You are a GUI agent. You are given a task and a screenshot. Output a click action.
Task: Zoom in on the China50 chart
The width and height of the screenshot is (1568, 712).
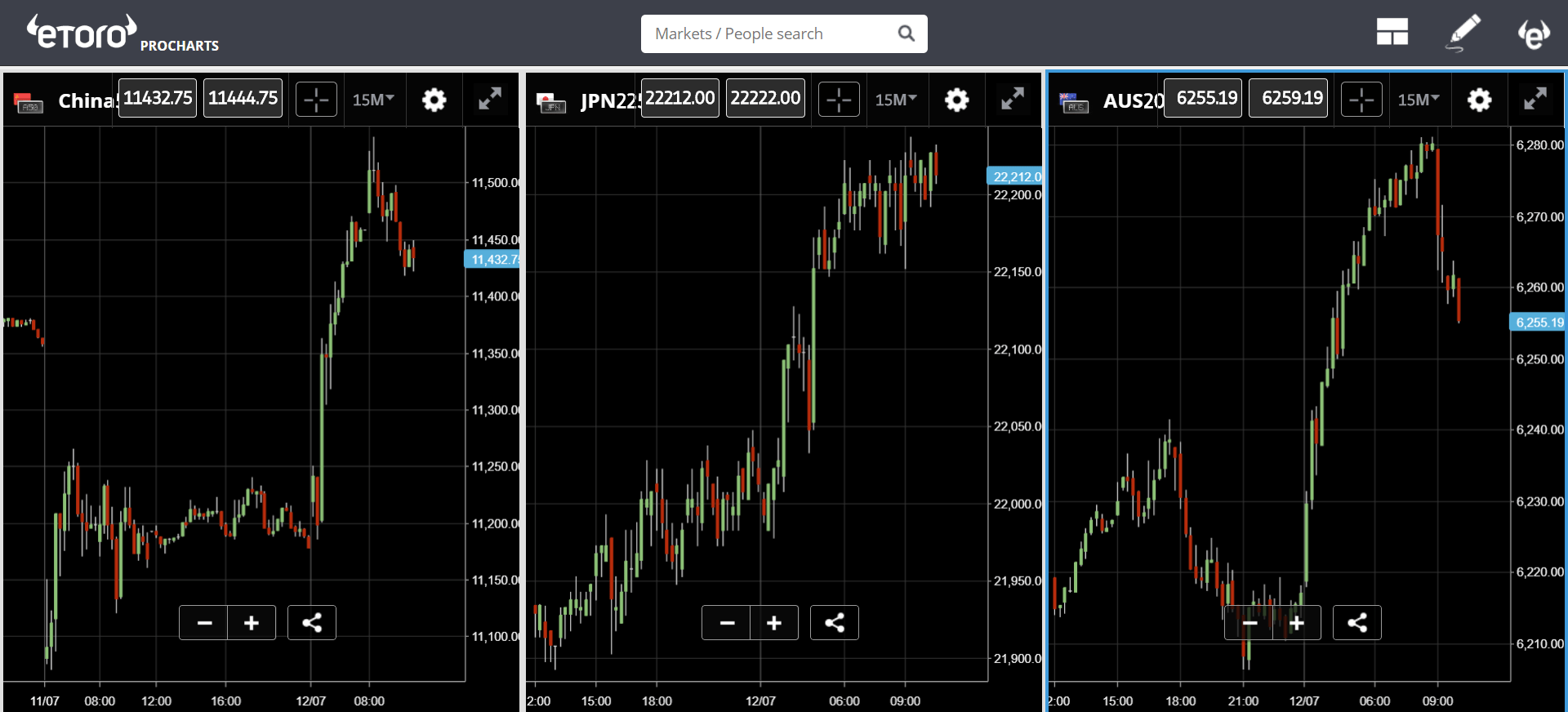pos(252,623)
